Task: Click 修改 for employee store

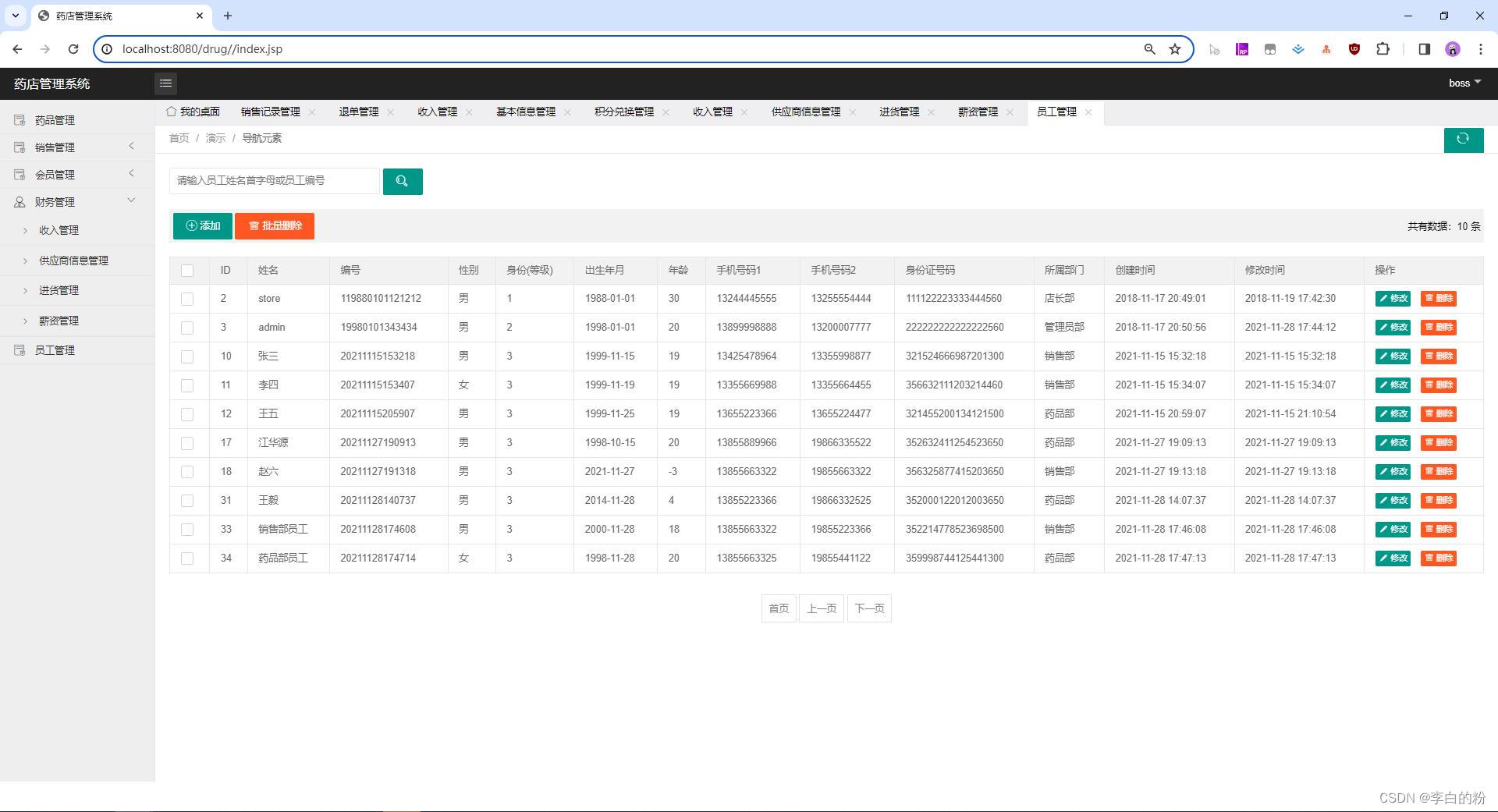Action: coord(1393,299)
